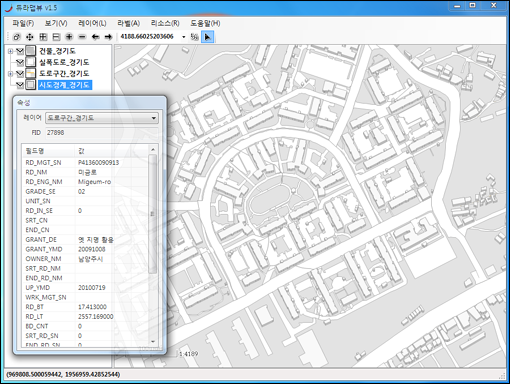Open the 리소스(R) menu
Viewport: 510px width, 384px height.
click(x=165, y=23)
